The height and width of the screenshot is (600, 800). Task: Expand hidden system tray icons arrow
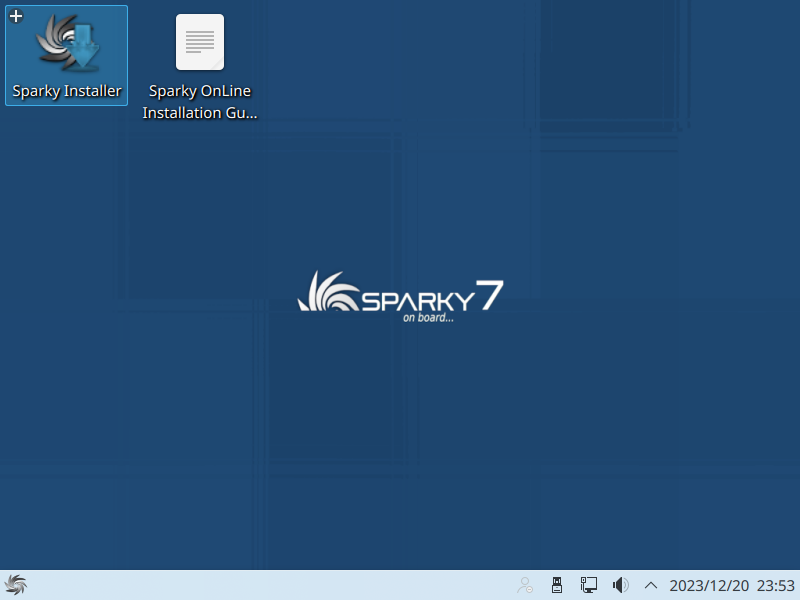[x=651, y=585]
